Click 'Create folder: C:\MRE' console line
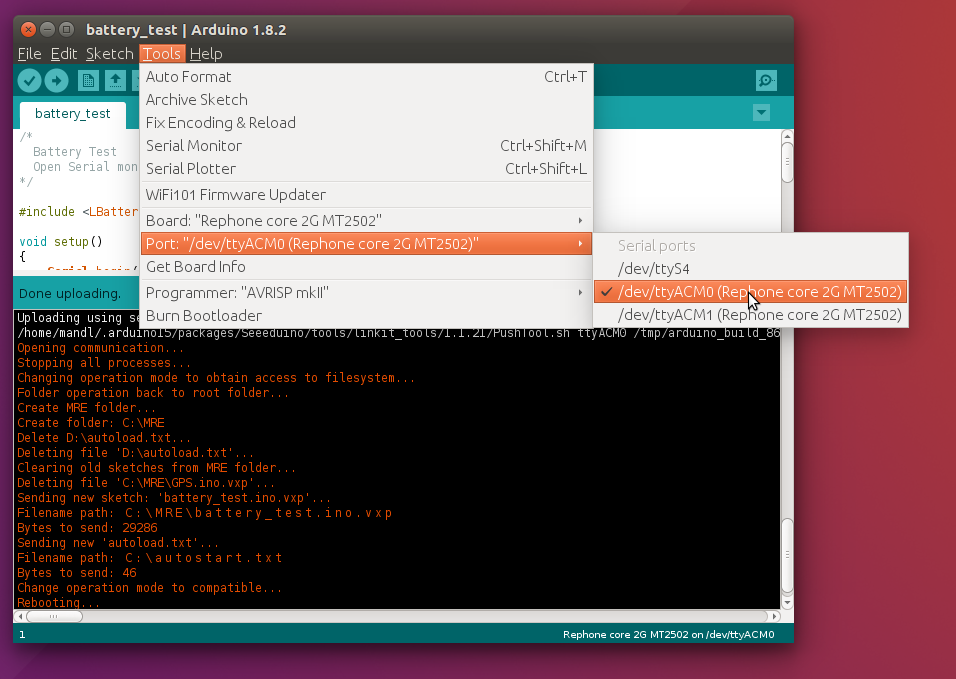956x679 pixels. tap(91, 423)
